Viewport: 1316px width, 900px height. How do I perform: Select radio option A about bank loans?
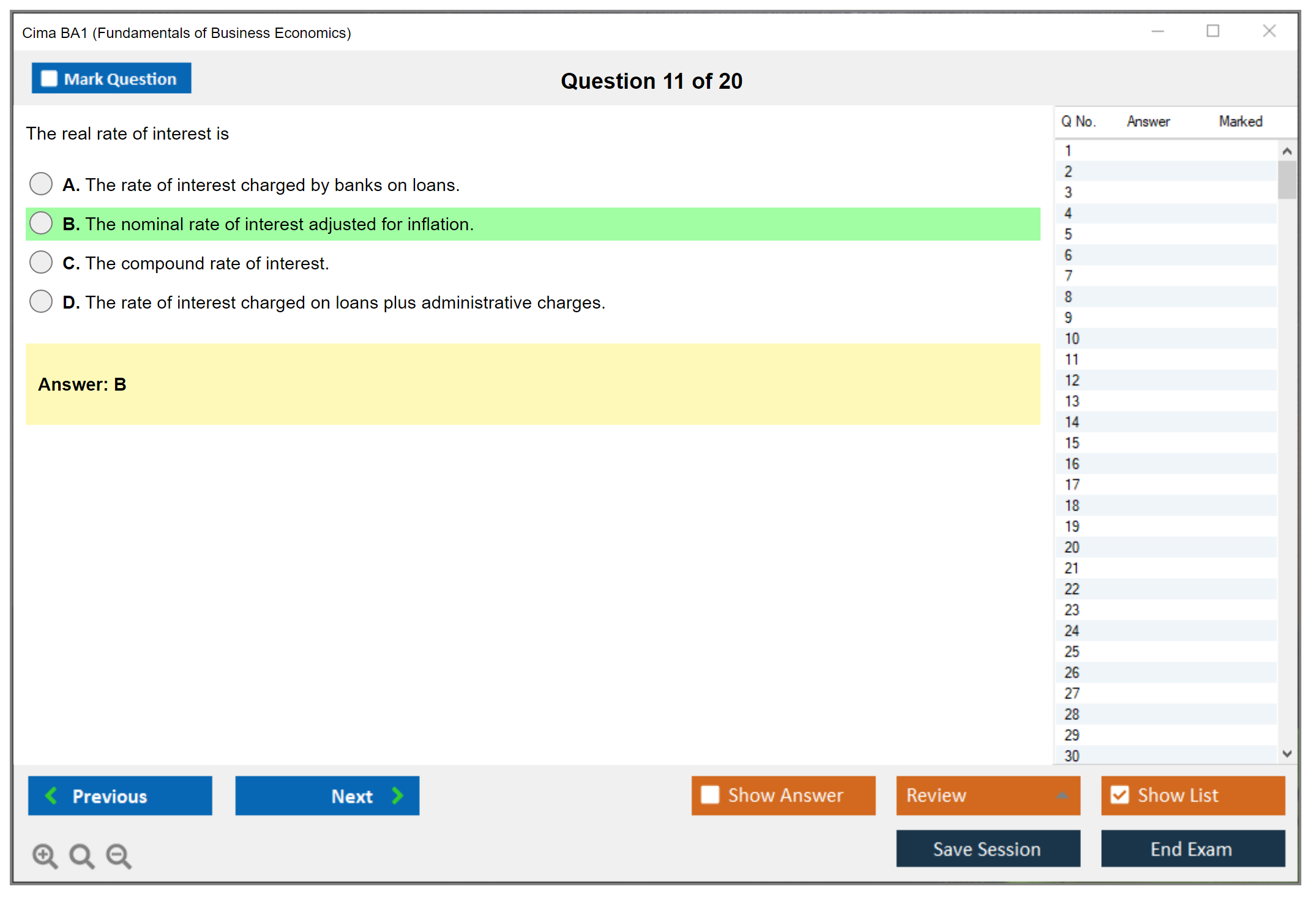tap(41, 184)
